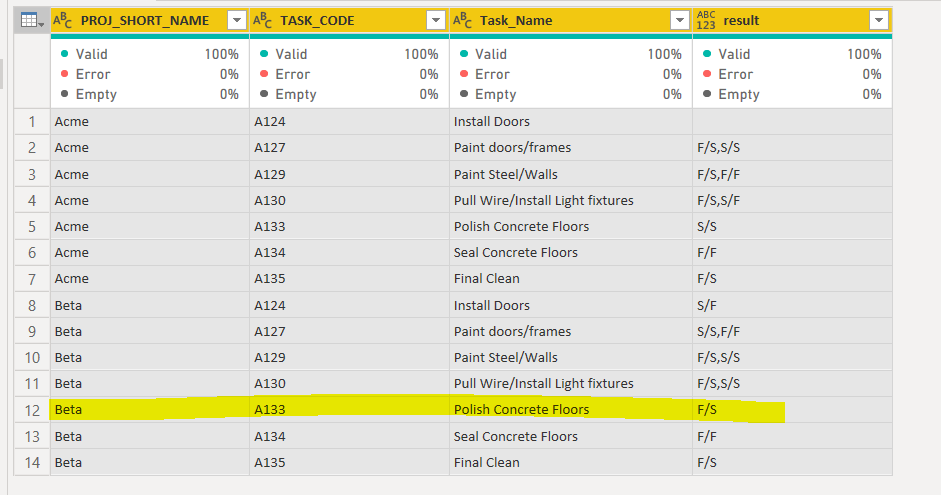The image size is (941, 495).
Task: Click Error quality stat under TASK_CODE
Action: click(349, 74)
